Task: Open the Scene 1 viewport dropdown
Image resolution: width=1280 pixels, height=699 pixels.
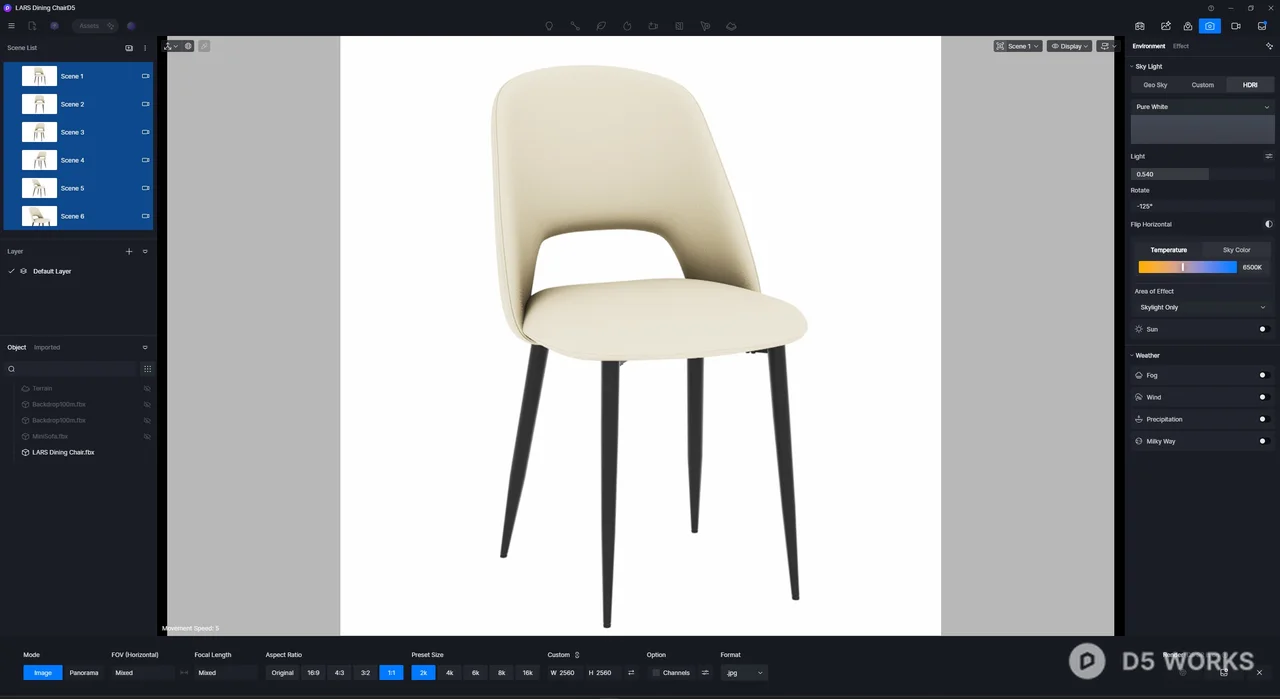Action: (x=1018, y=46)
